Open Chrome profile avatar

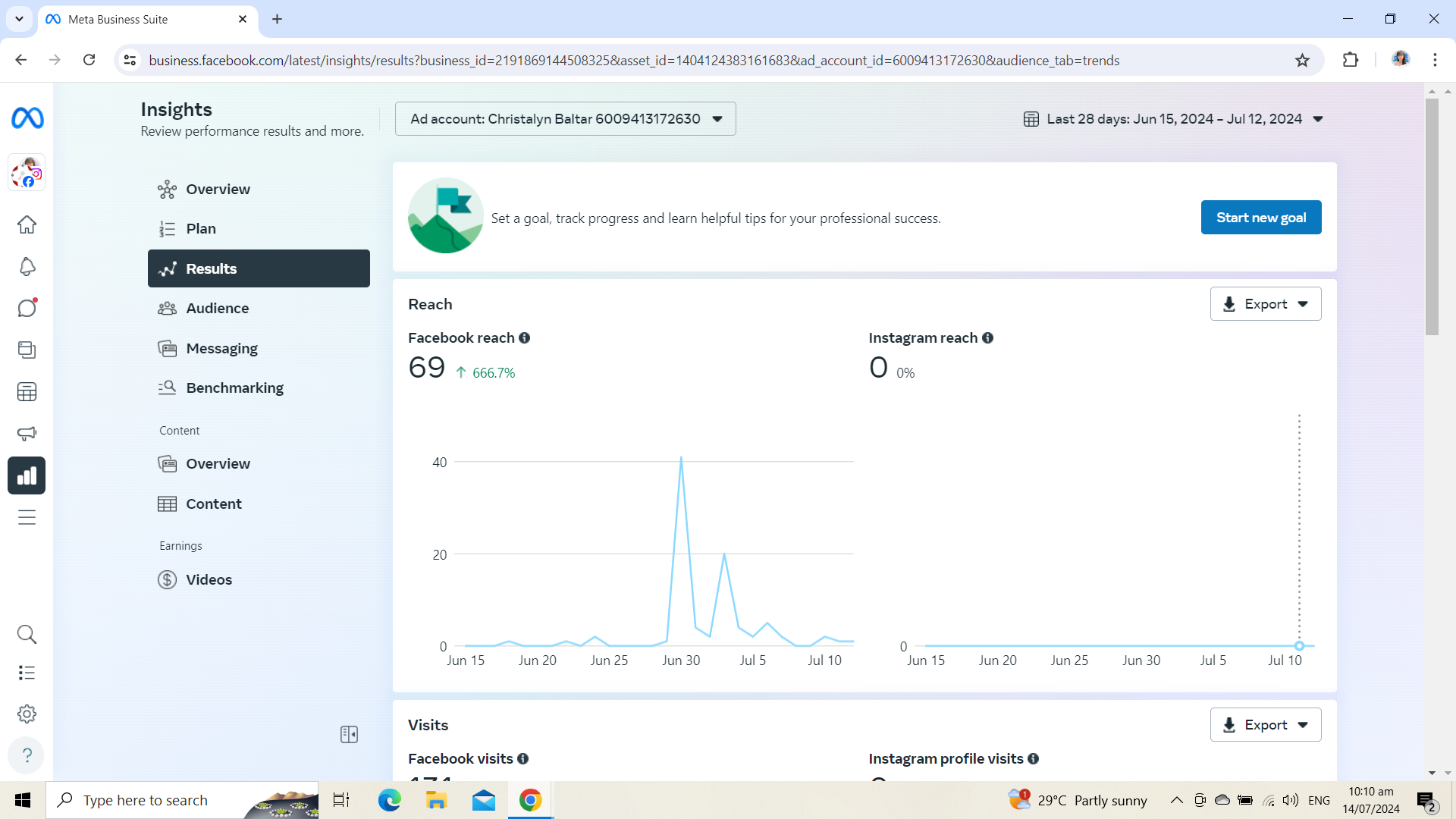click(1400, 59)
